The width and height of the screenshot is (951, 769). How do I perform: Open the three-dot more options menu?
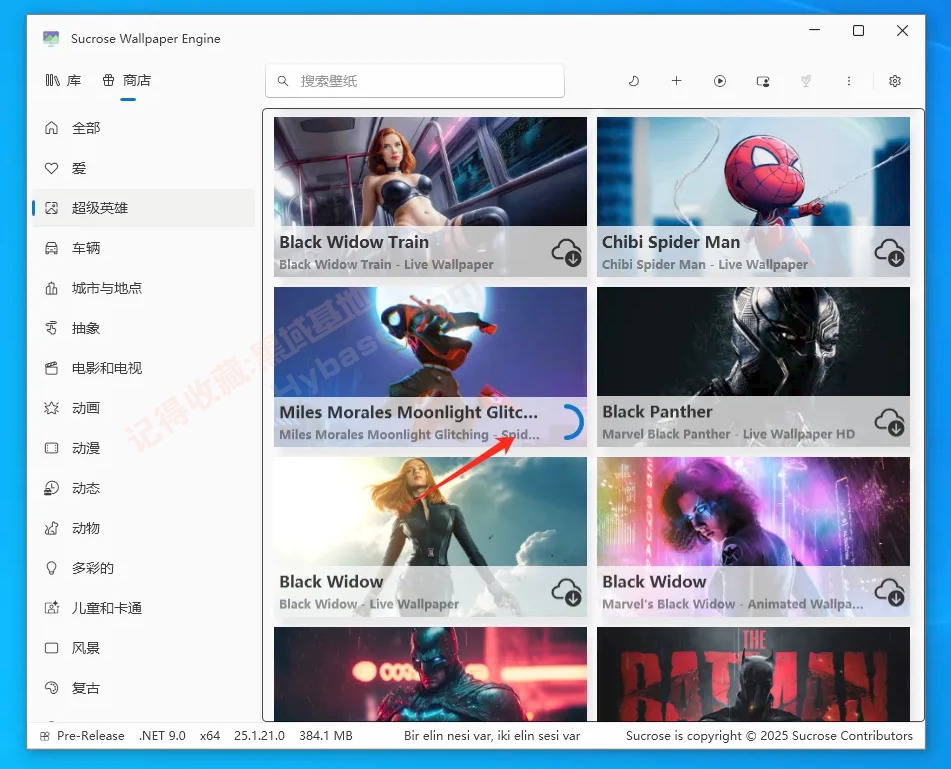pyautogui.click(x=849, y=81)
